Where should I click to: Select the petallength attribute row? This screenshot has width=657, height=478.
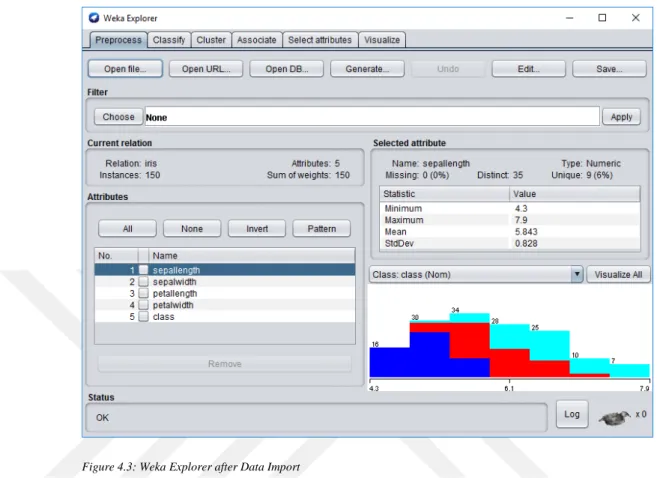(225, 293)
